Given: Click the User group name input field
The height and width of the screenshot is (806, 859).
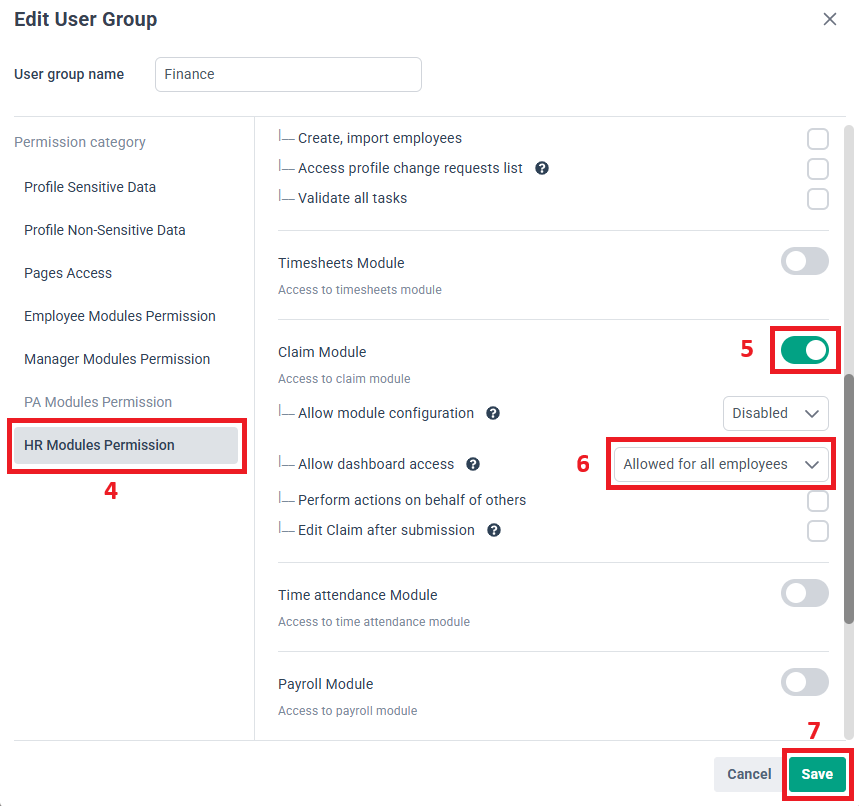Looking at the screenshot, I should [x=288, y=75].
